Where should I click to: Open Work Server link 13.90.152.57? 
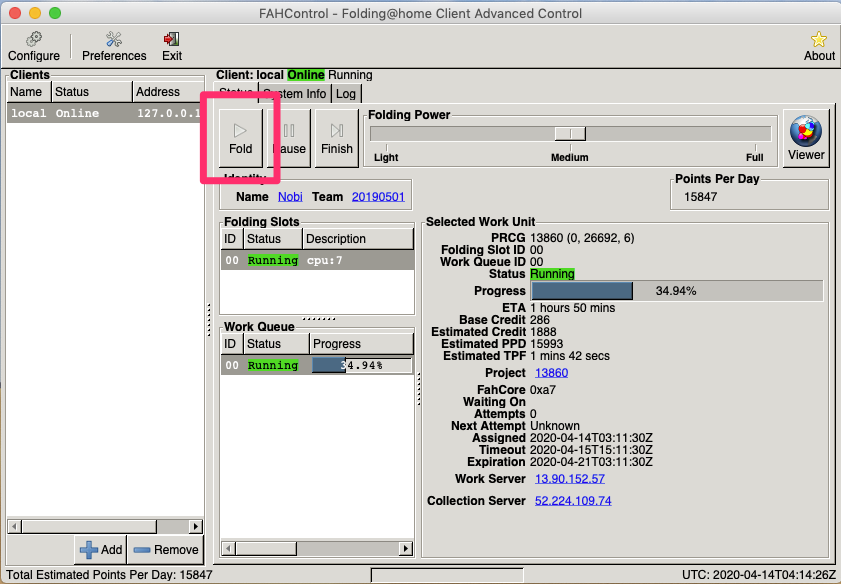pyautogui.click(x=570, y=479)
